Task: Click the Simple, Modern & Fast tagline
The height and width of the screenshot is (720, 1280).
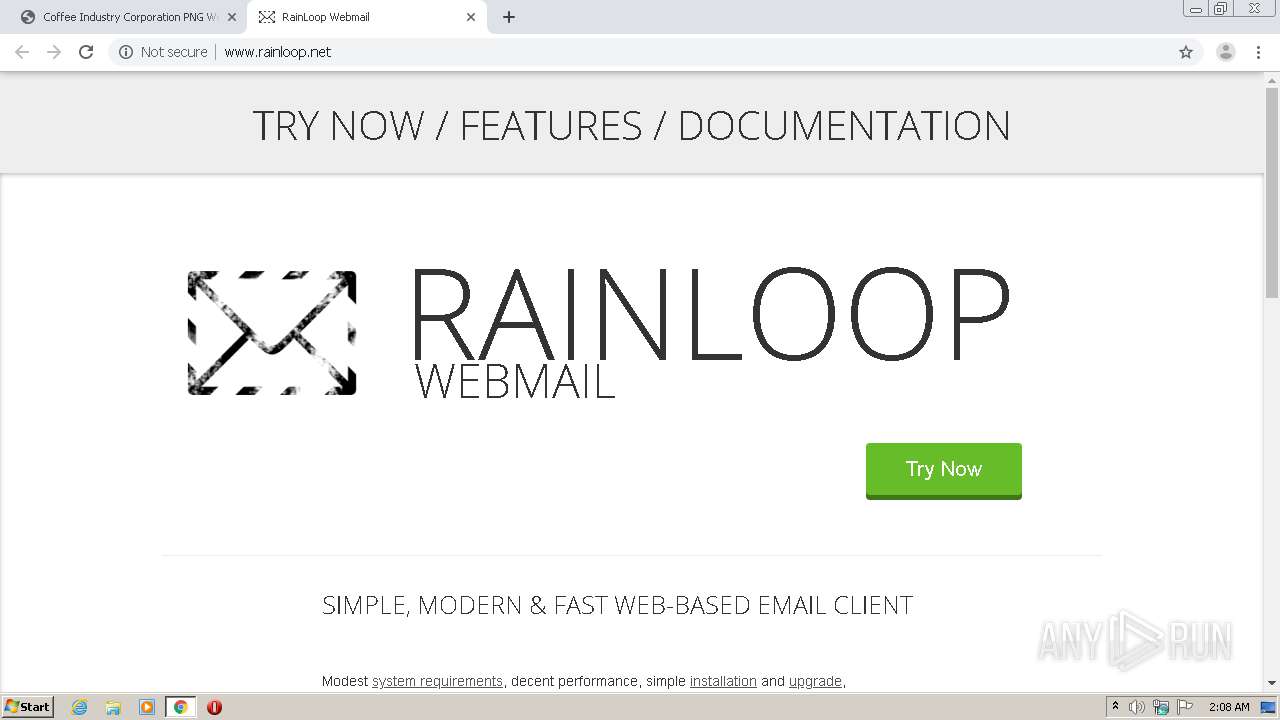Action: (x=617, y=605)
